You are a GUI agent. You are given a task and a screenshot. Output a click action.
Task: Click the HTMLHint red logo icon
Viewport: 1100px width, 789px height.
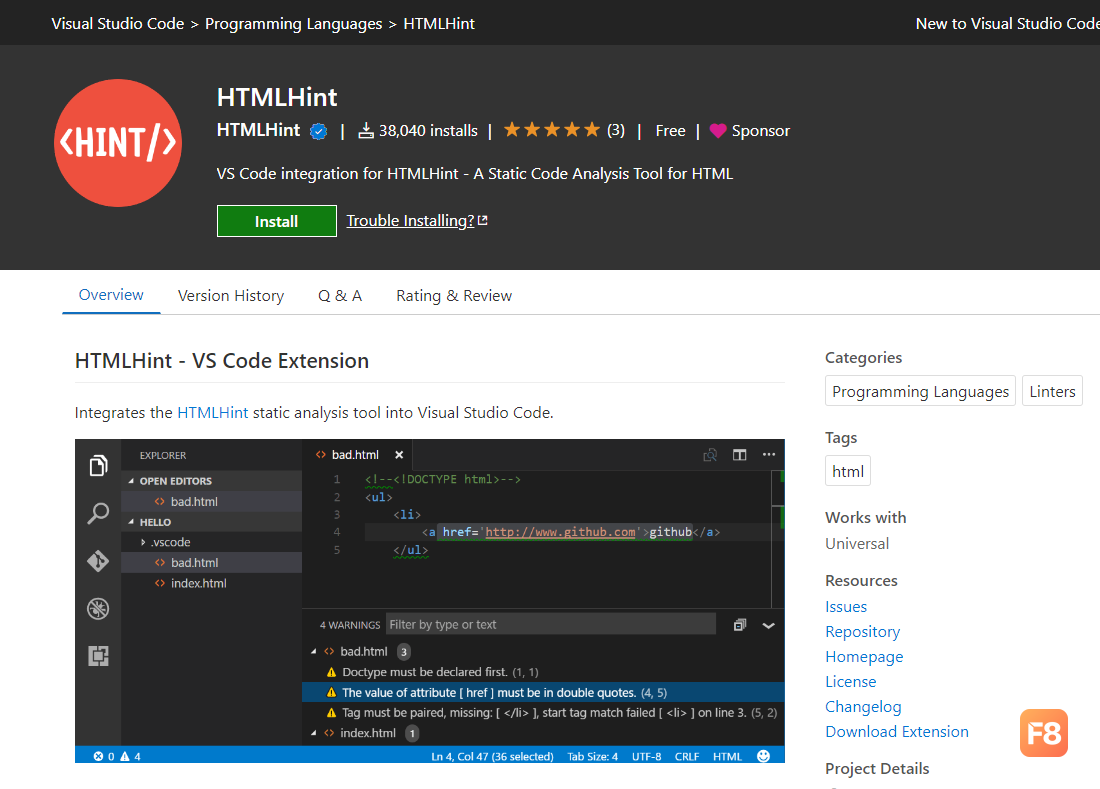coord(118,143)
